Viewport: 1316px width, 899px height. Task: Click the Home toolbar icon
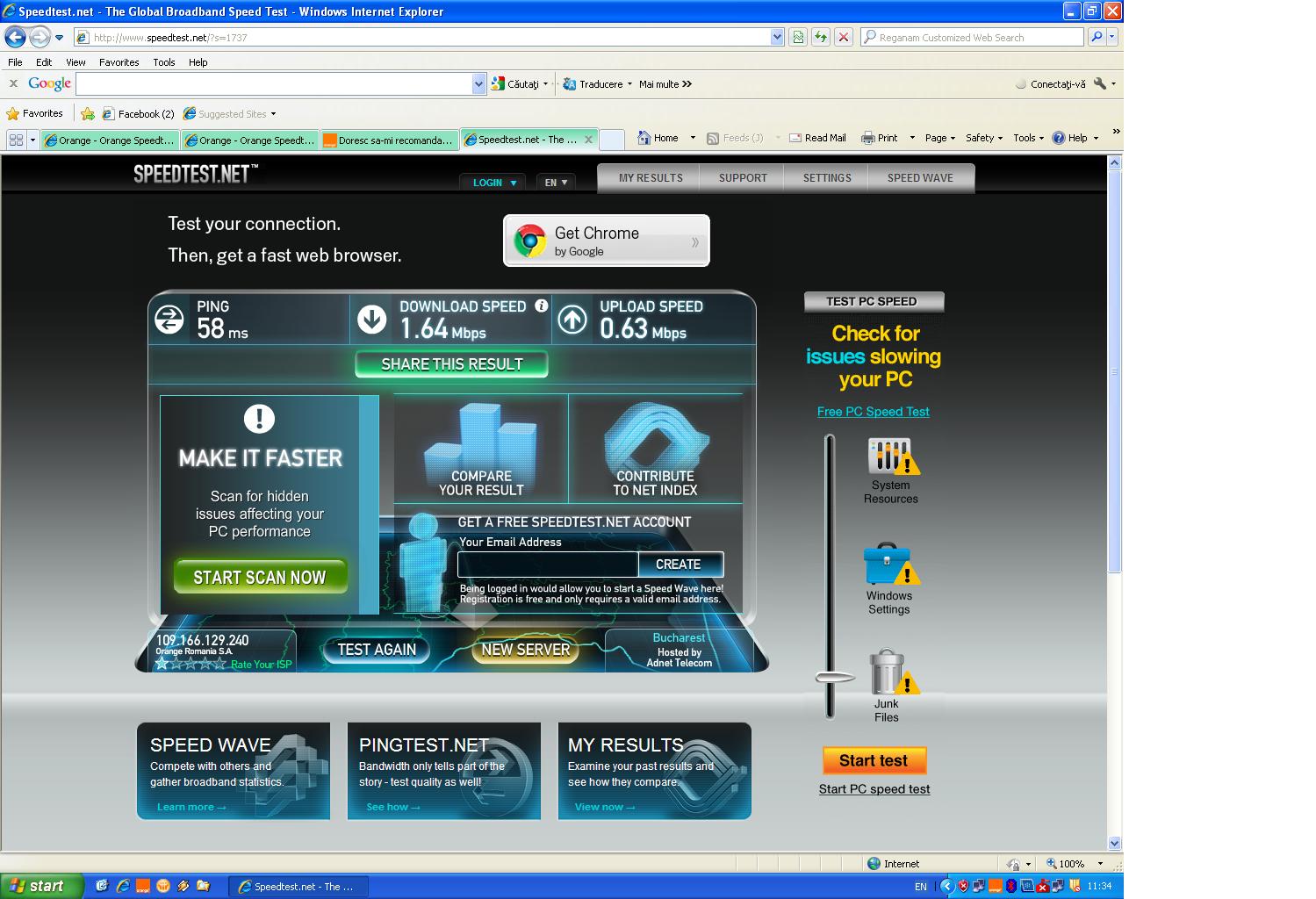pyautogui.click(x=644, y=138)
